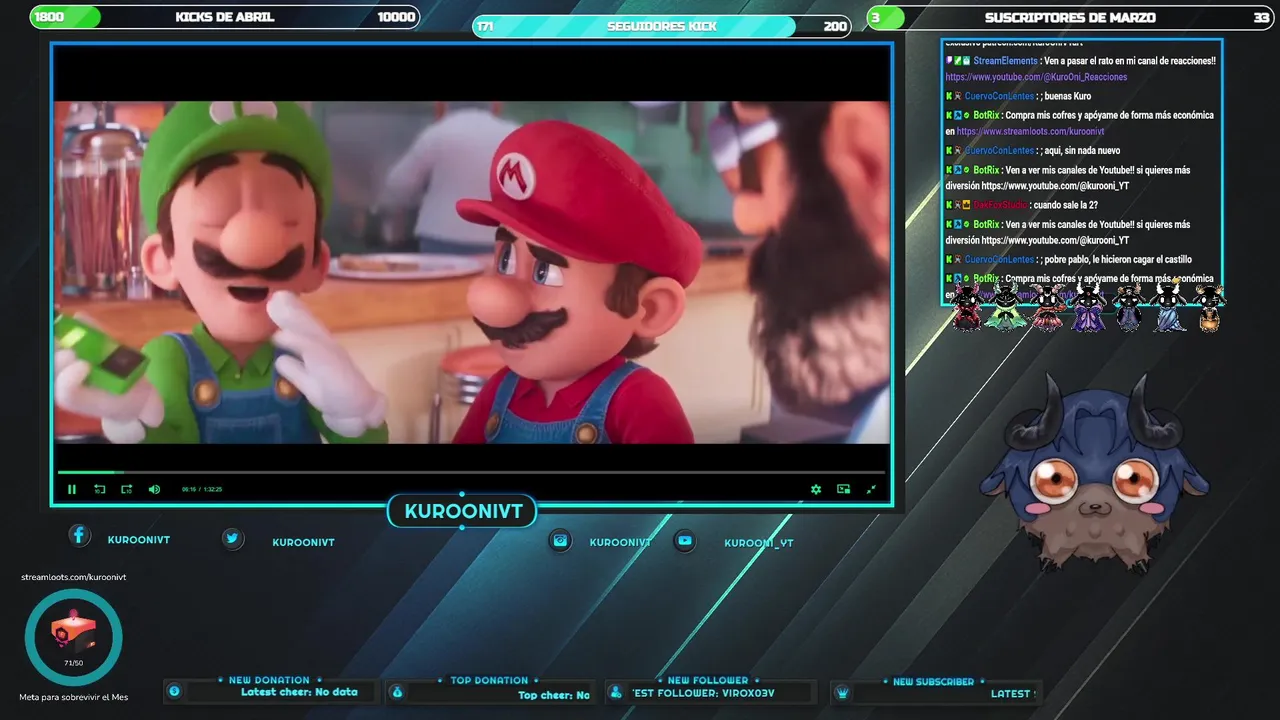Image resolution: width=1280 pixels, height=720 pixels.
Task: Click the horned blue vtuber mascot avatar
Action: coord(1096,473)
